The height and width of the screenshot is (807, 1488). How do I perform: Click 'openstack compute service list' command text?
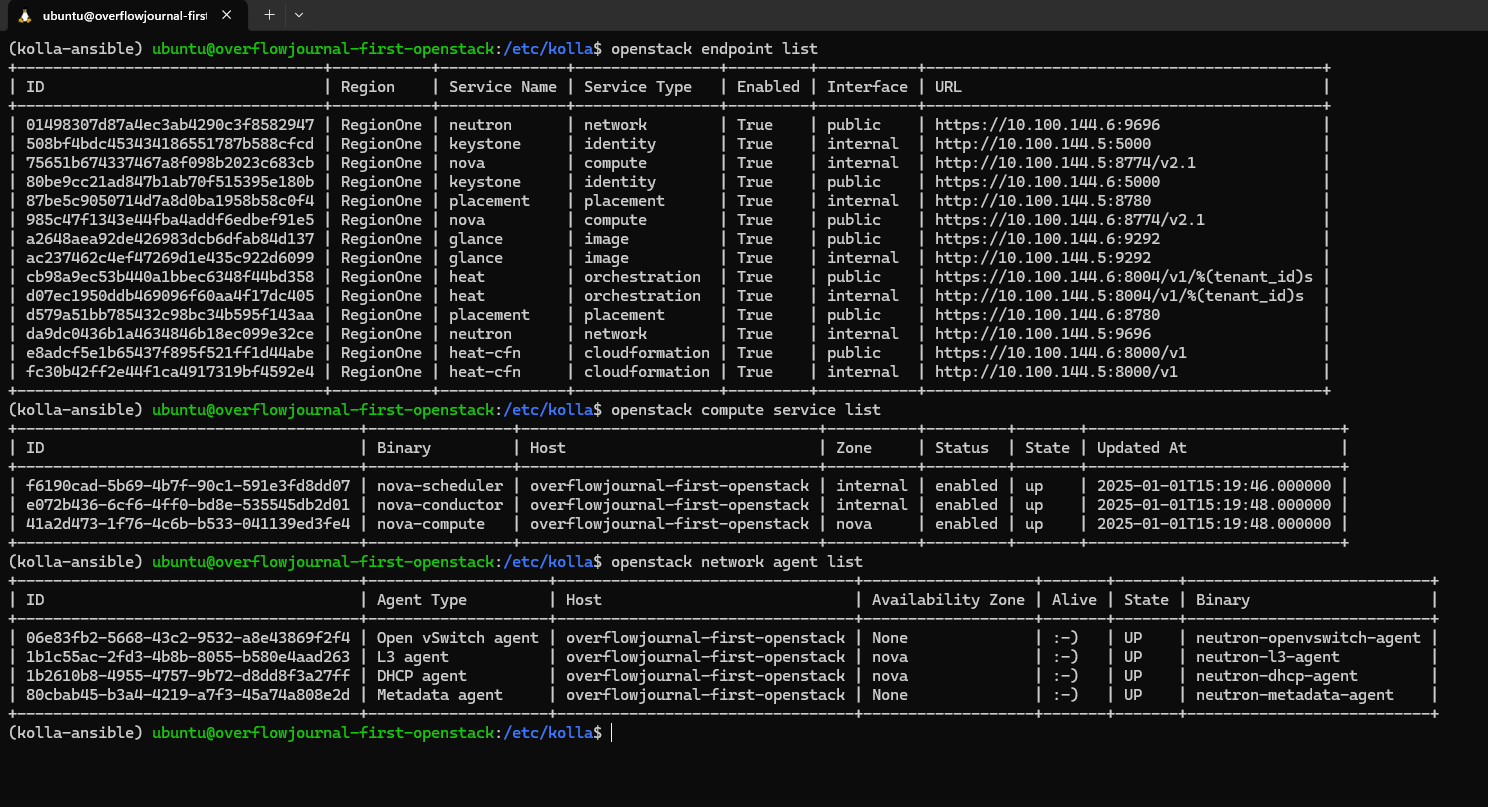746,410
